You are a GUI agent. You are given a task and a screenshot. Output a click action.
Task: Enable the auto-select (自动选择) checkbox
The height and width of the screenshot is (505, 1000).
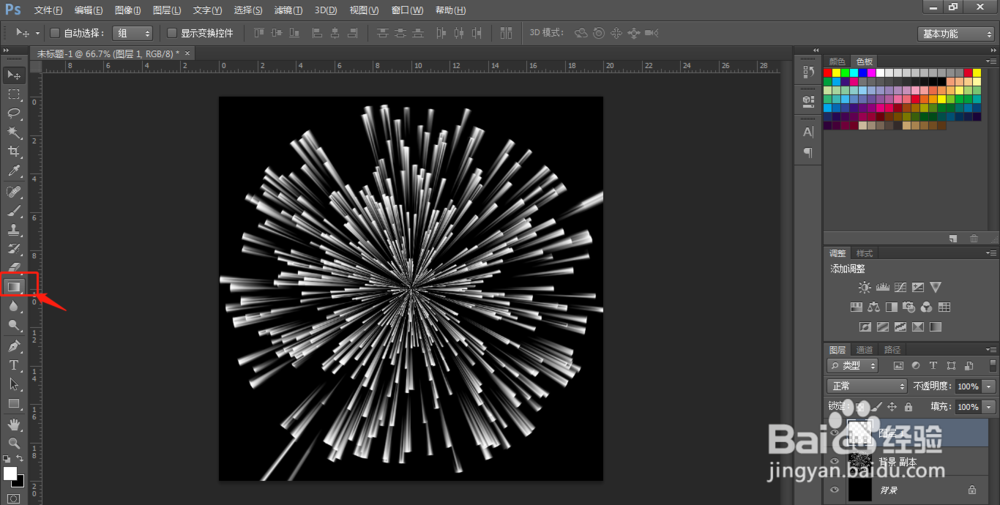(55, 33)
